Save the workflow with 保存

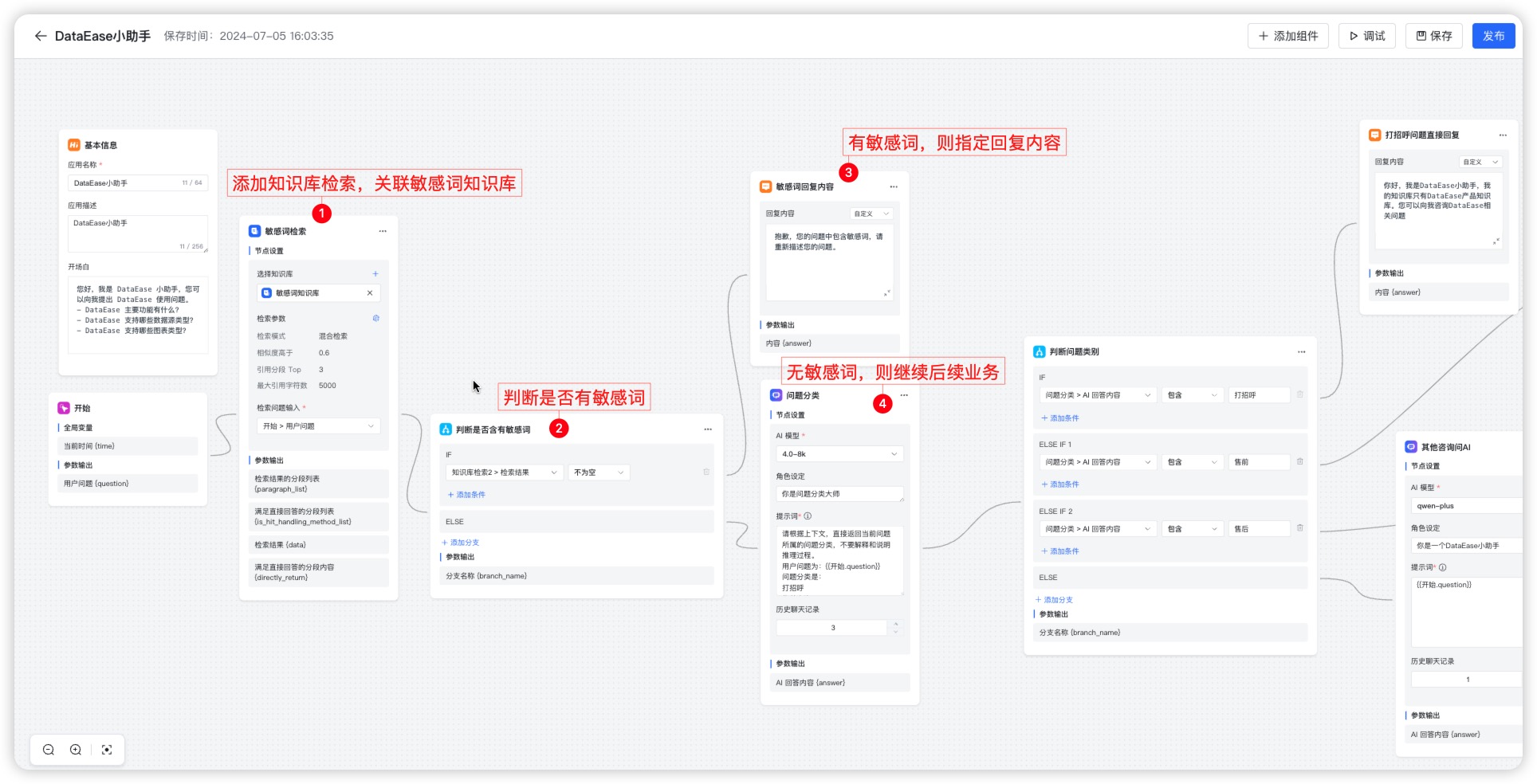pos(1433,36)
